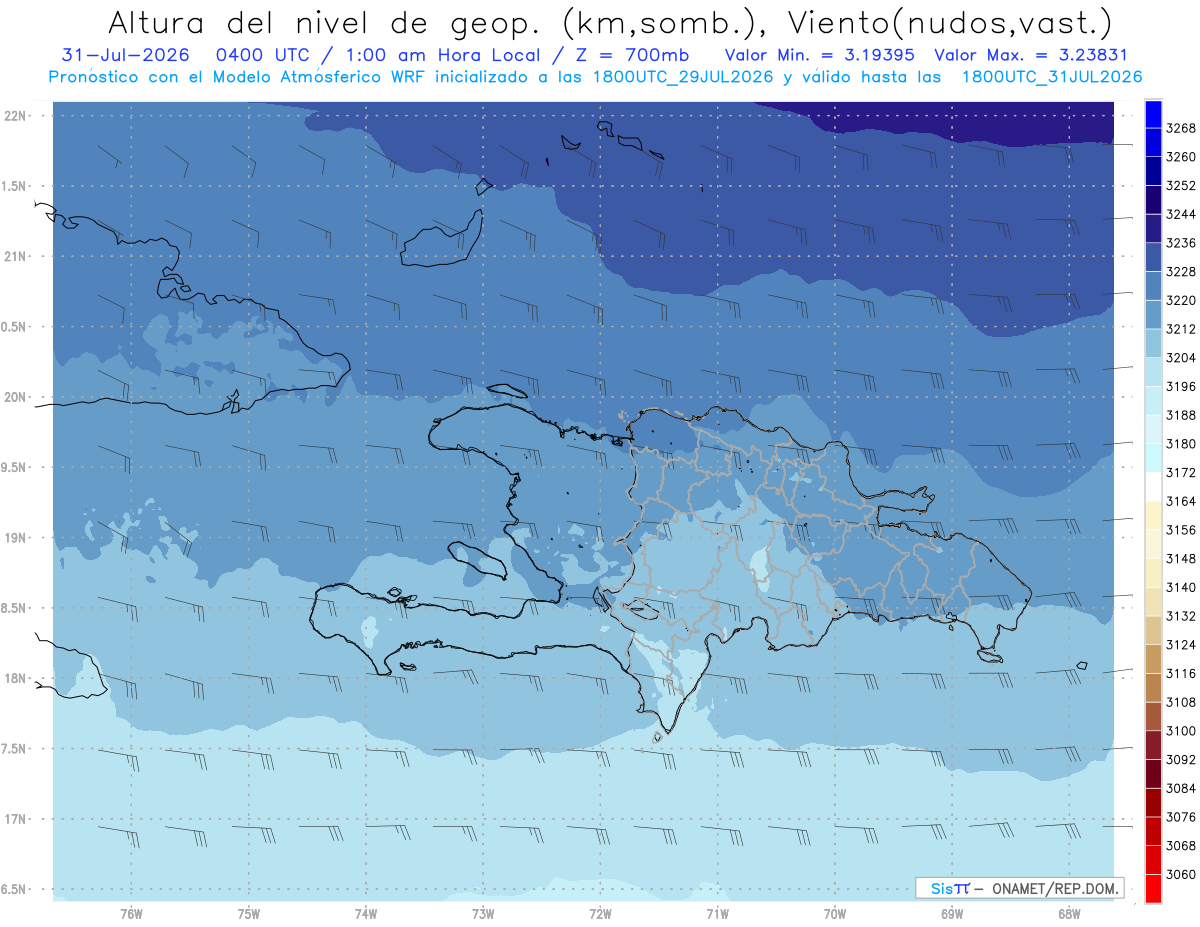Click the longitude axis label '72W'
This screenshot has width=1200, height=927.
[x=600, y=913]
